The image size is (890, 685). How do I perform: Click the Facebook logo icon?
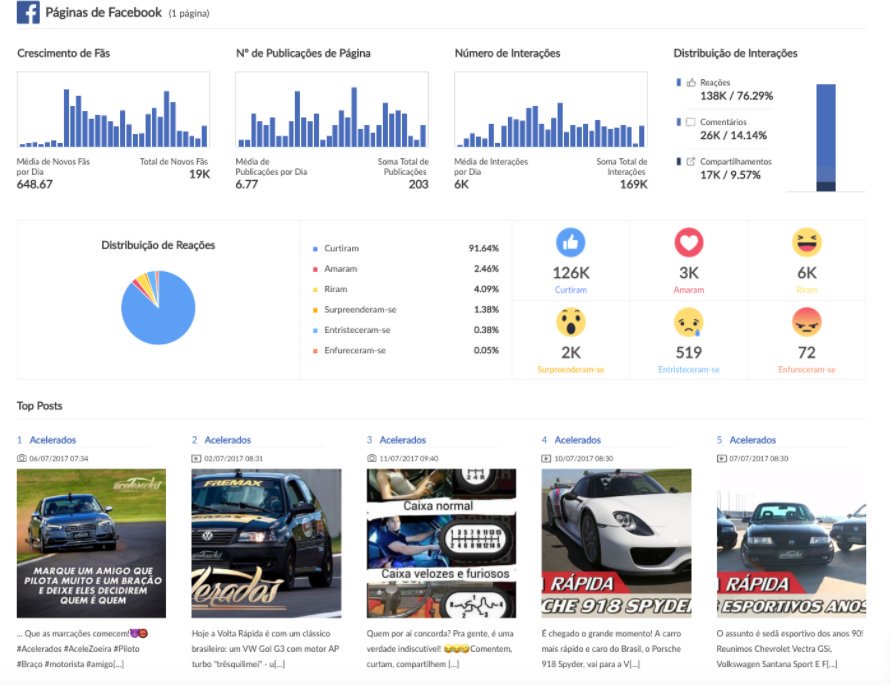[x=28, y=12]
